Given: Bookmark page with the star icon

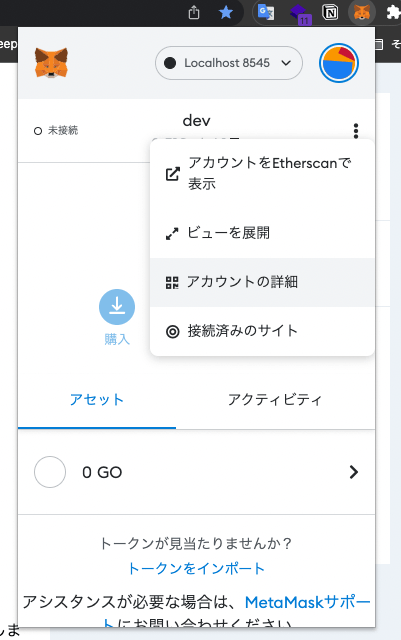Looking at the screenshot, I should (x=226, y=12).
